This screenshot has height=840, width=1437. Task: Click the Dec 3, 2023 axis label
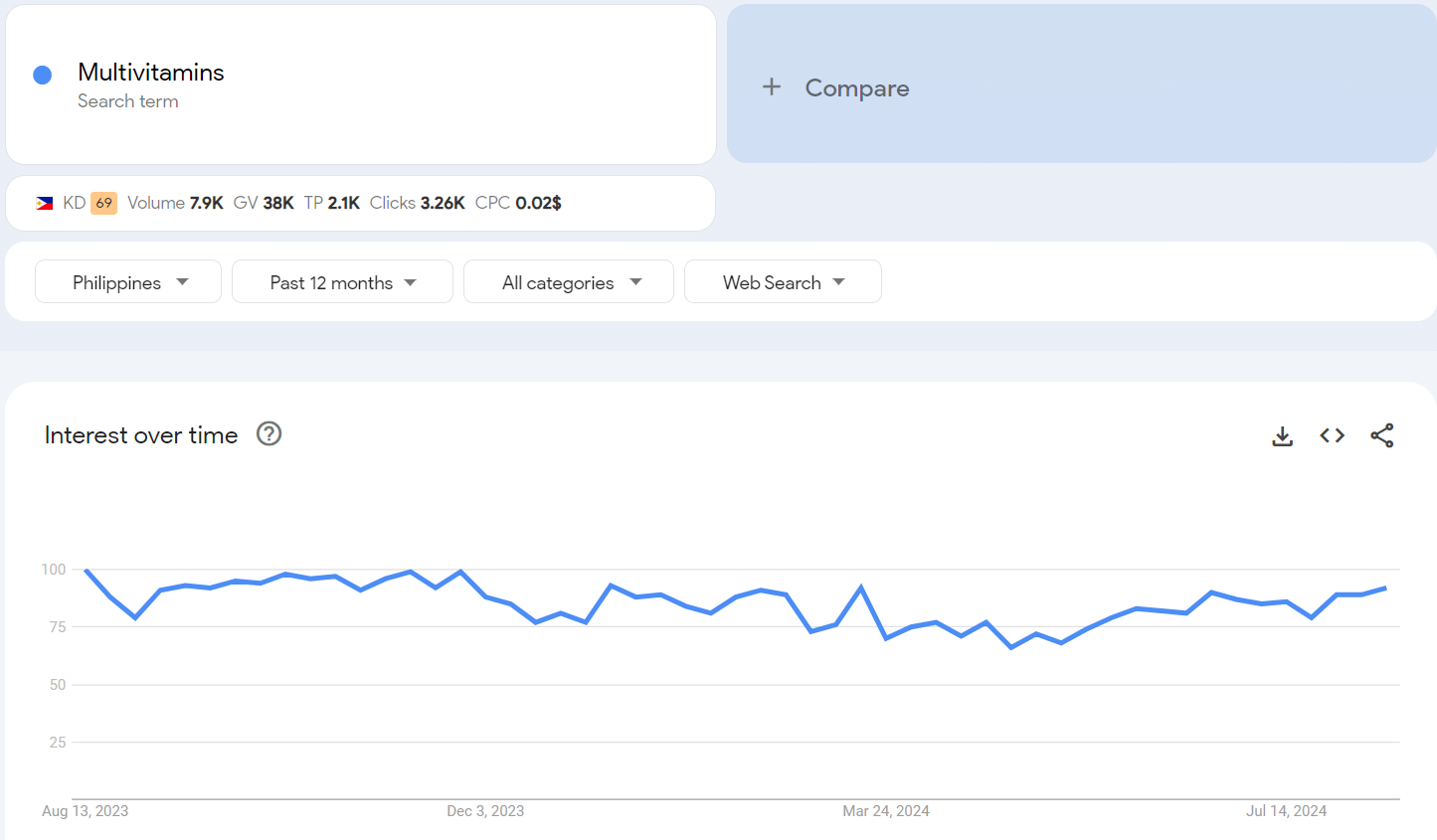(x=485, y=811)
